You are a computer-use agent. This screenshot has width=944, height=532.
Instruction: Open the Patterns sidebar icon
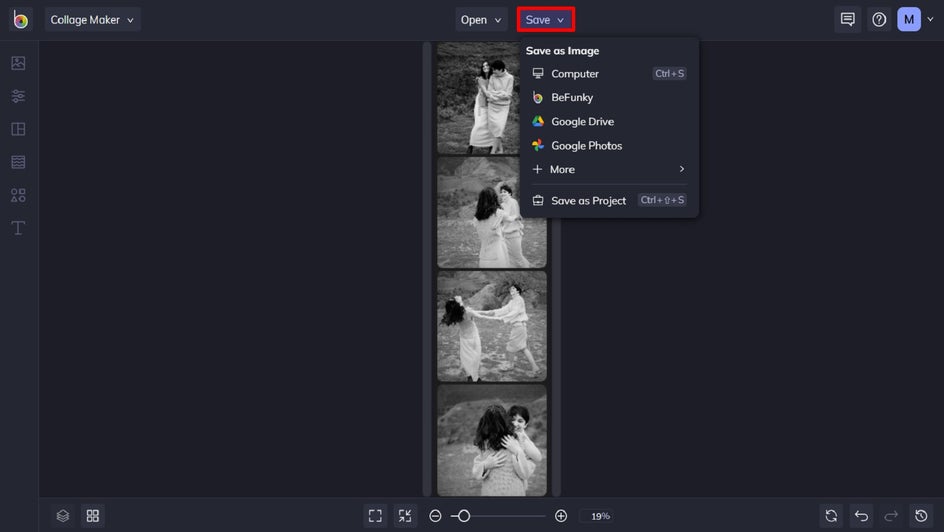pos(18,162)
